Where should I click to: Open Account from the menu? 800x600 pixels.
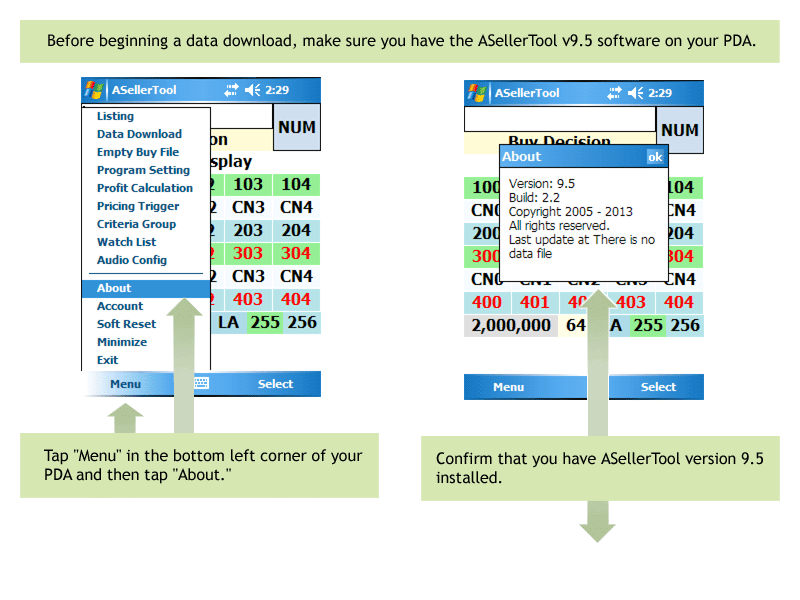pyautogui.click(x=120, y=306)
